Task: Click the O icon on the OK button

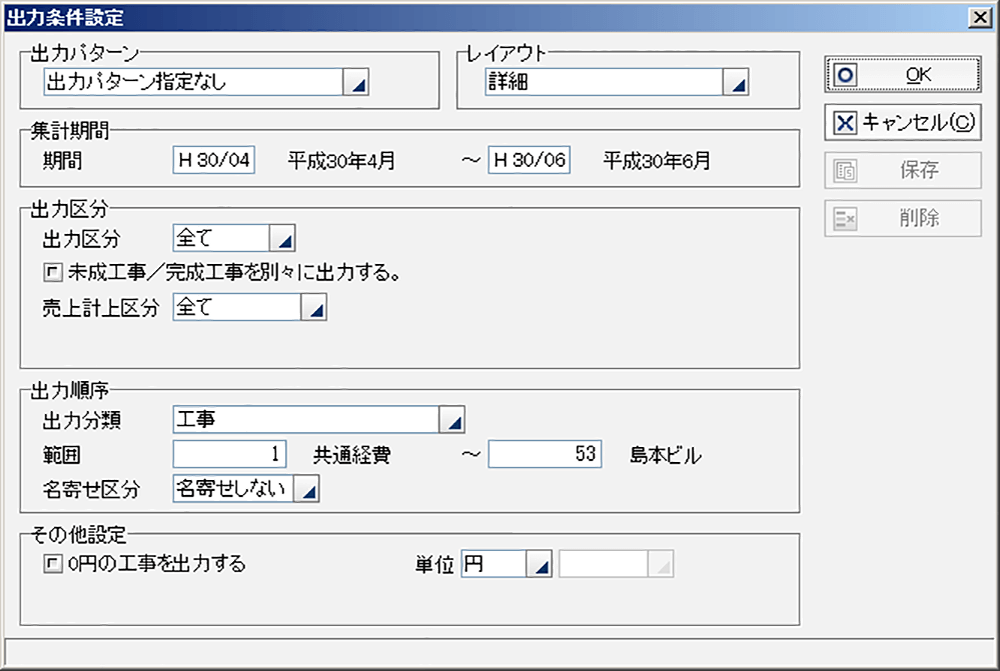Action: click(848, 73)
